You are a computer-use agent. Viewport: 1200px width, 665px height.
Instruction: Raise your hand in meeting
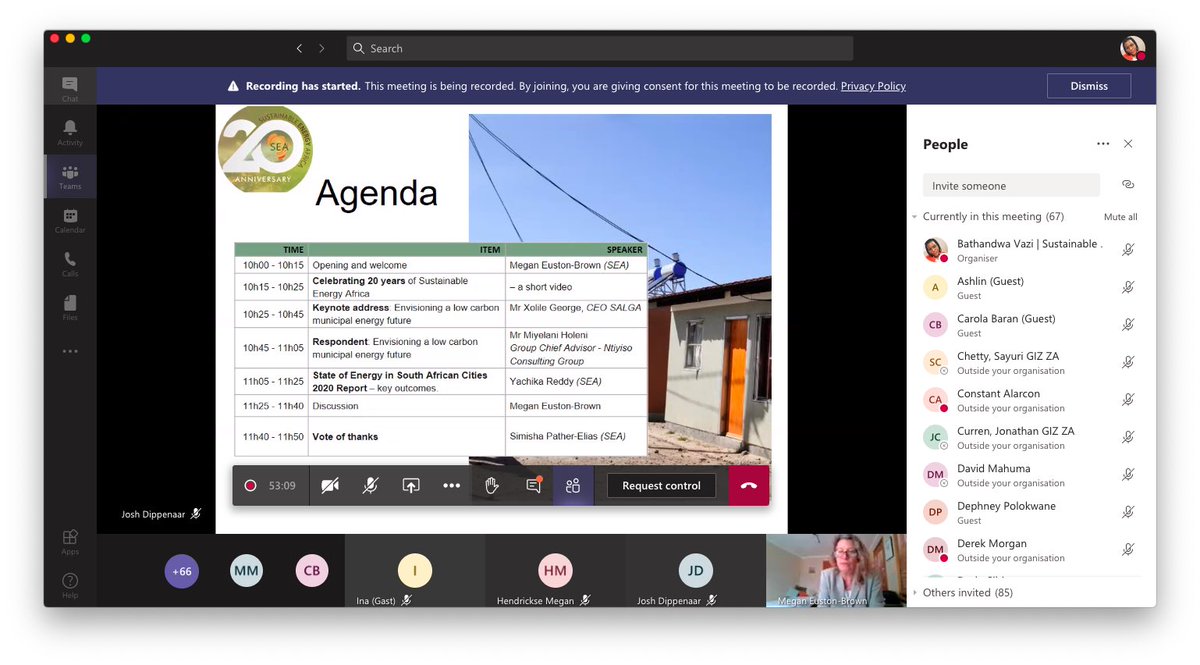coord(492,485)
